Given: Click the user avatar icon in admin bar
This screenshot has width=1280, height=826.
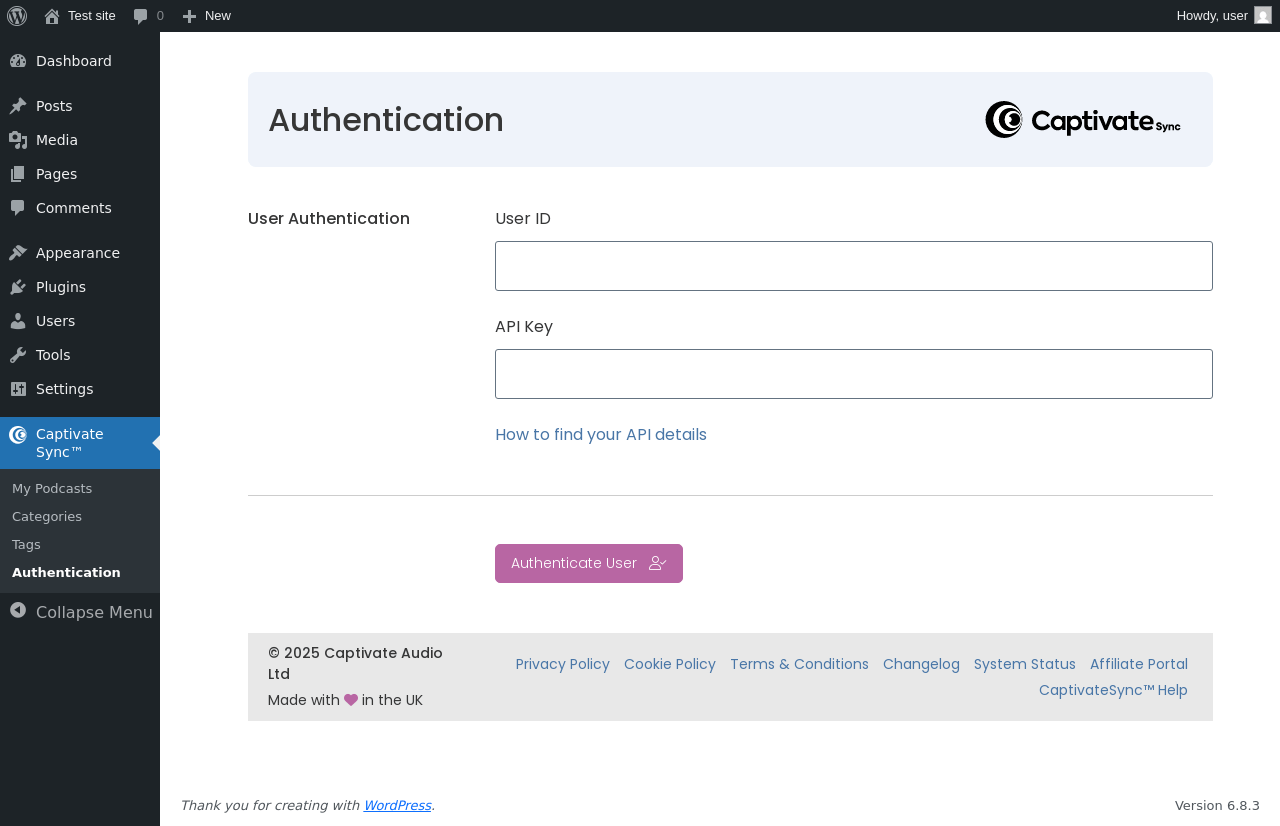Looking at the screenshot, I should 1263,15.
